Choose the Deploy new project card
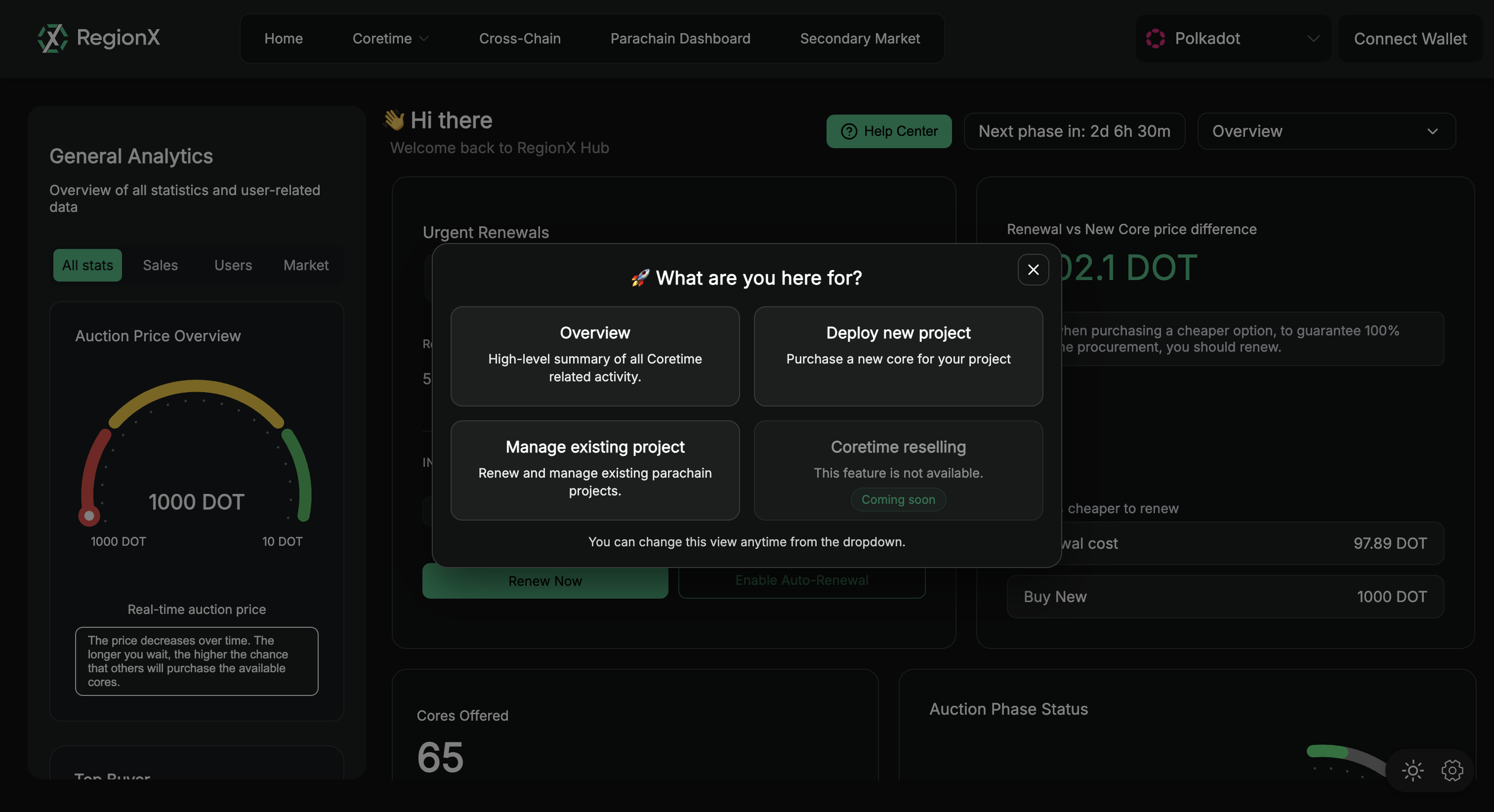The image size is (1494, 812). coord(898,356)
